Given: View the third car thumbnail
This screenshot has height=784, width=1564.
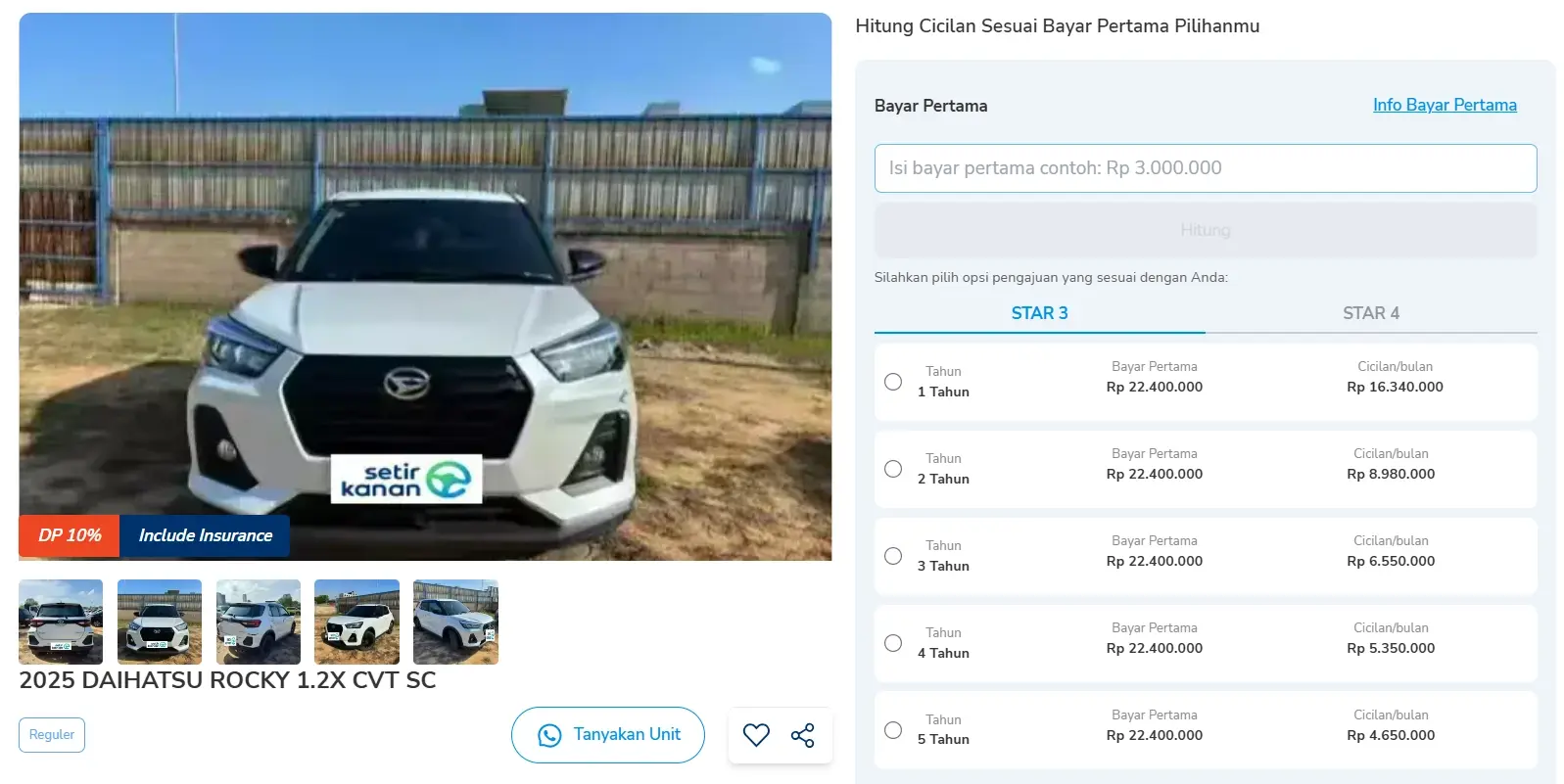Looking at the screenshot, I should coord(259,623).
